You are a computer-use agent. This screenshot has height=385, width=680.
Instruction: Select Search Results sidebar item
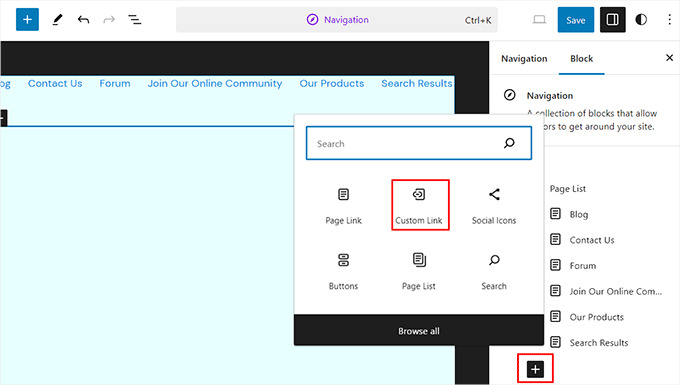coord(598,343)
